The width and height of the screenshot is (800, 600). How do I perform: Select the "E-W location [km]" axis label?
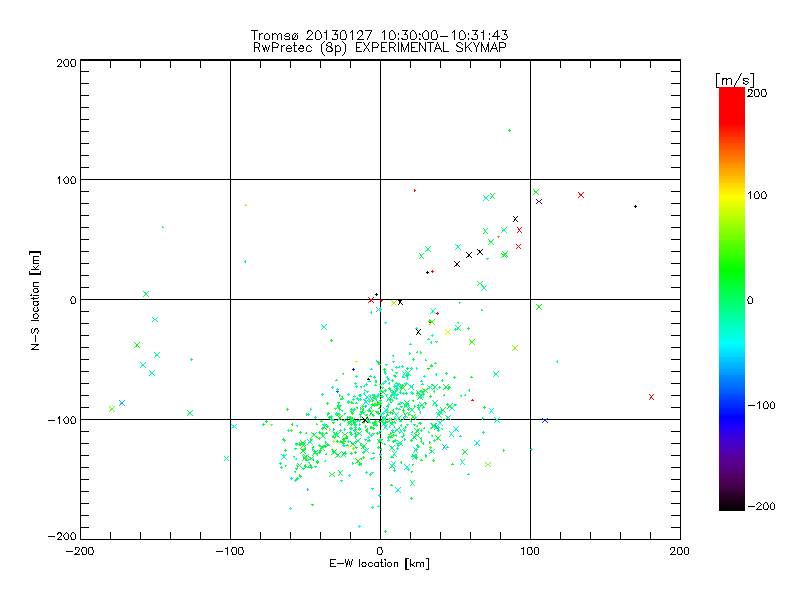379,564
